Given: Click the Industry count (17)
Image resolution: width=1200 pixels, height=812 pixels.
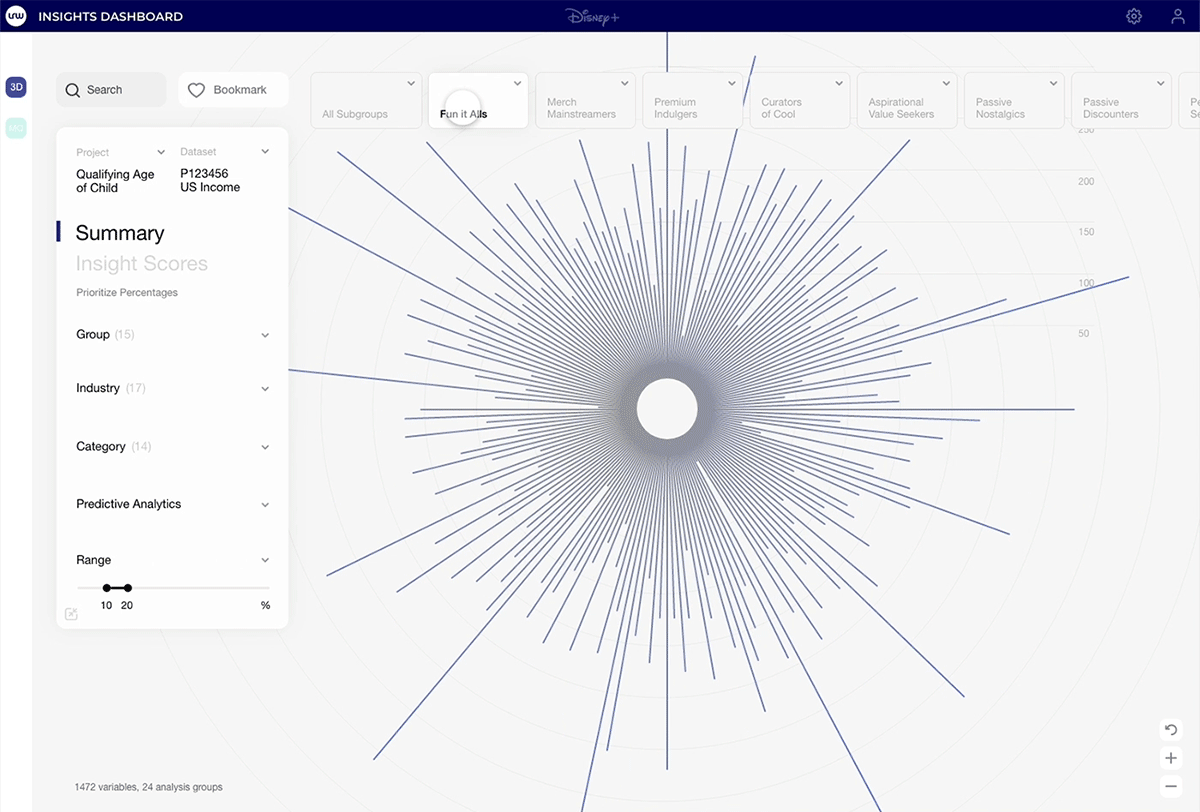Looking at the screenshot, I should pyautogui.click(x=135, y=388).
